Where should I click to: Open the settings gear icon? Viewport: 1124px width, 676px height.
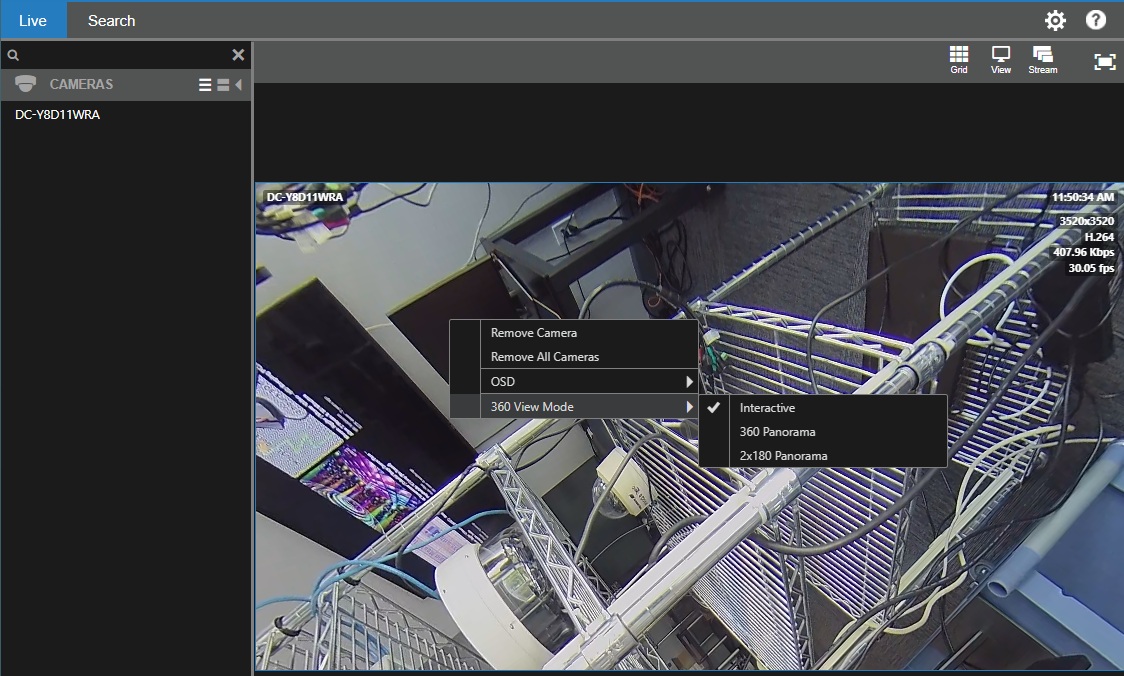[x=1055, y=20]
